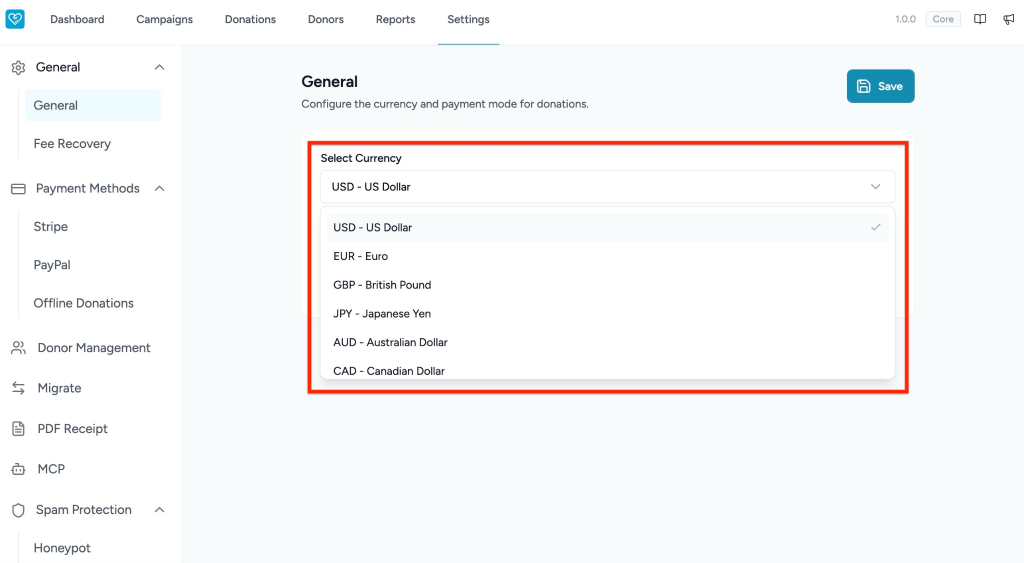Open General sub-item in sidebar
The height and width of the screenshot is (563, 1024).
click(93, 105)
